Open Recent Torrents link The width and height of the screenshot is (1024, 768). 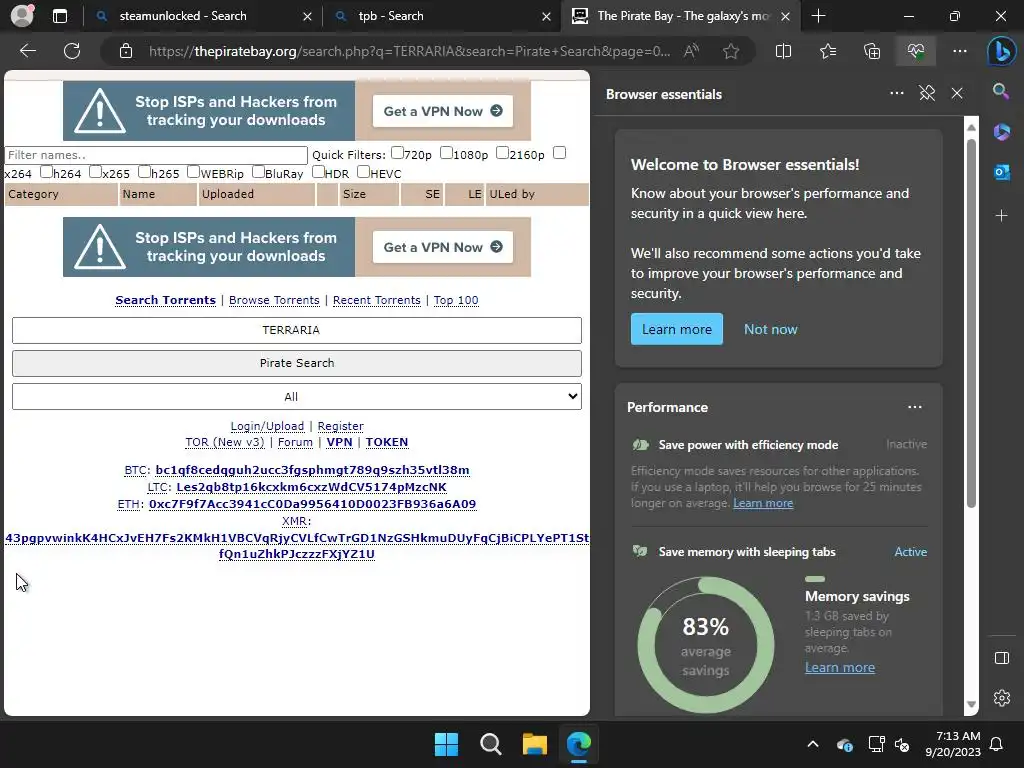pos(377,300)
